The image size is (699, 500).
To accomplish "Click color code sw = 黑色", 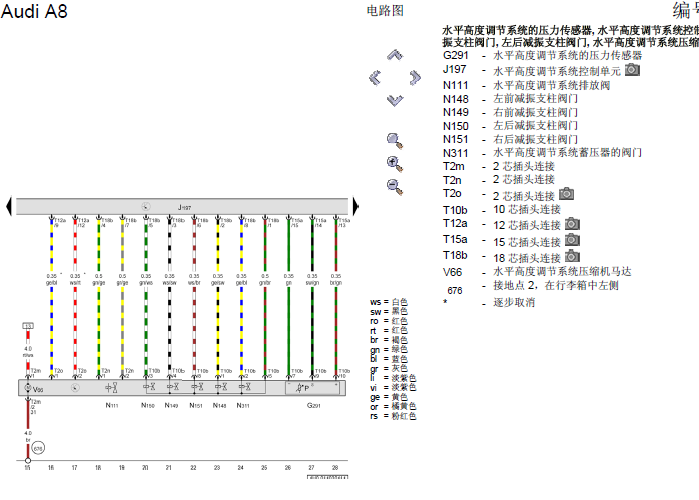I will (389, 311).
